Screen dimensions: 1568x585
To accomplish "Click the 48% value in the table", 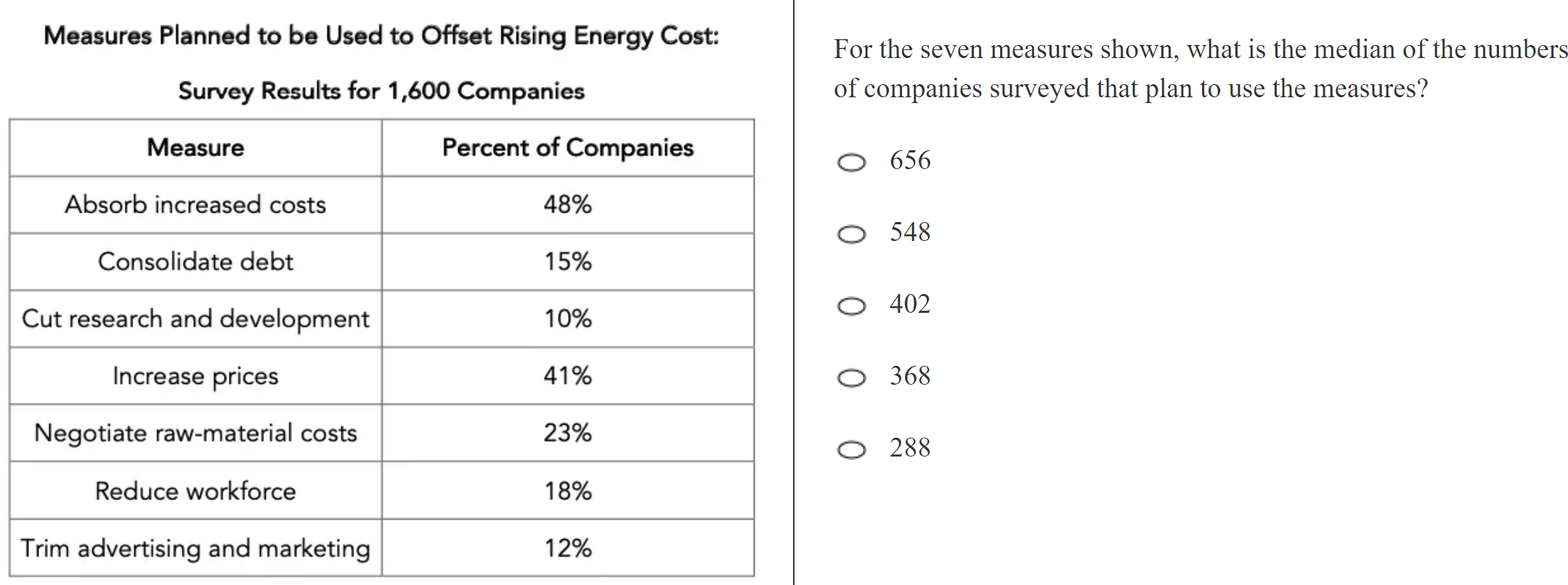I will pos(567,205).
